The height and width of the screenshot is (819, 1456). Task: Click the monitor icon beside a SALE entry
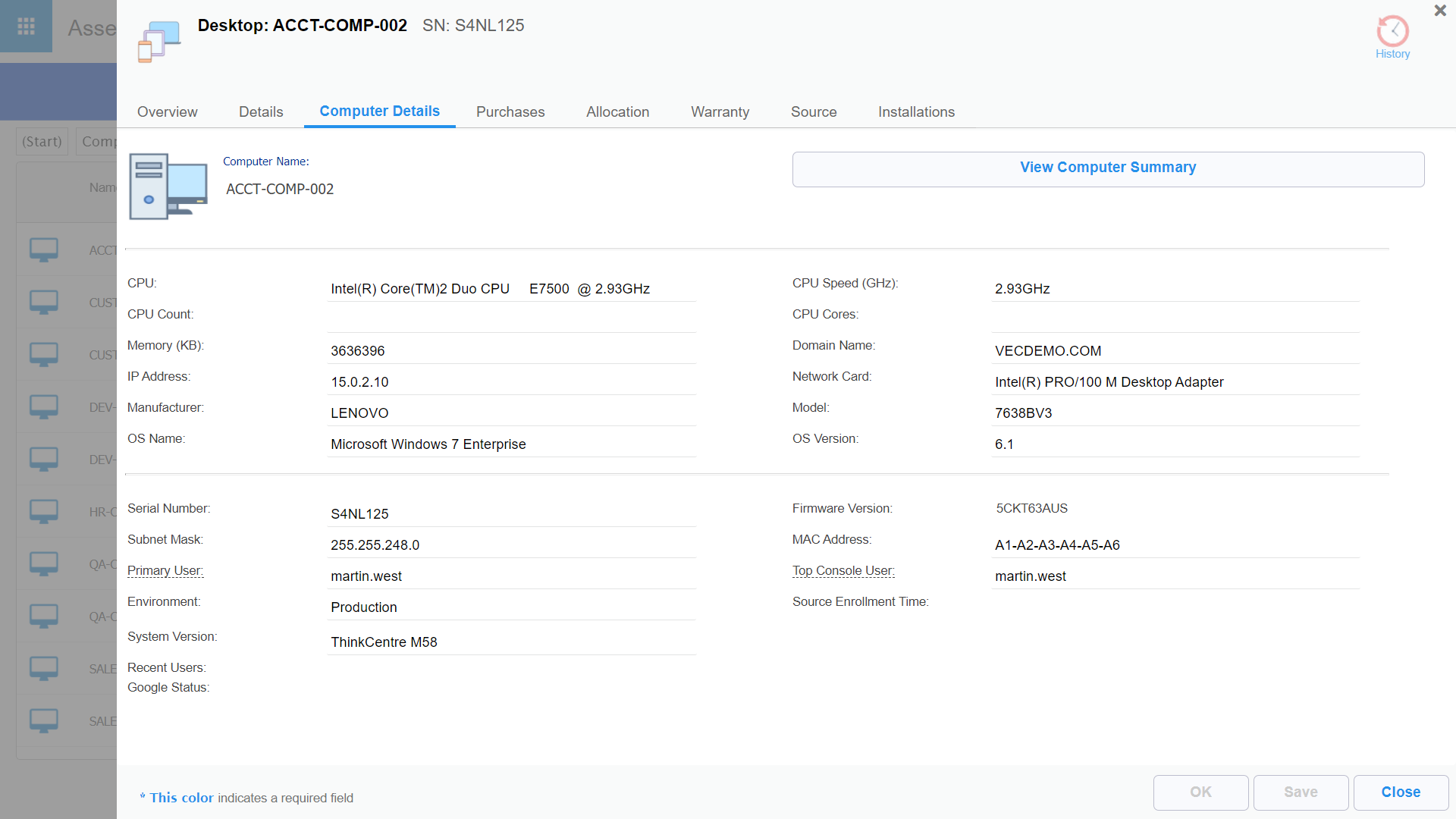pyautogui.click(x=43, y=668)
